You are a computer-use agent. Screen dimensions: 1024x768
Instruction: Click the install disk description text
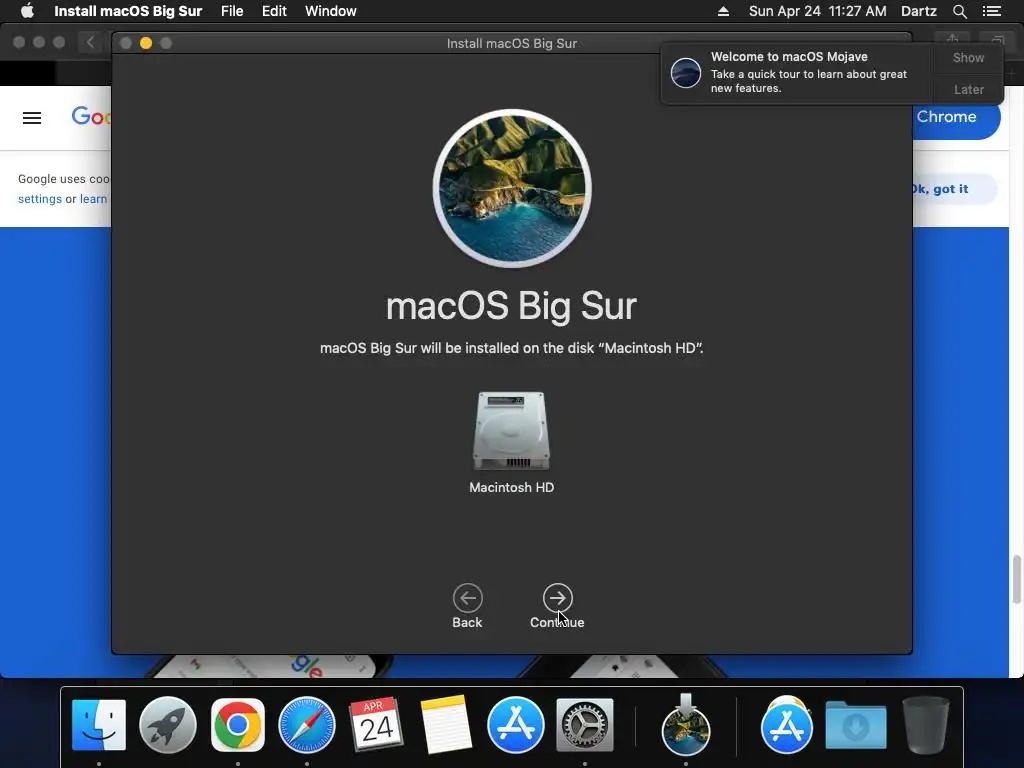tap(511, 348)
